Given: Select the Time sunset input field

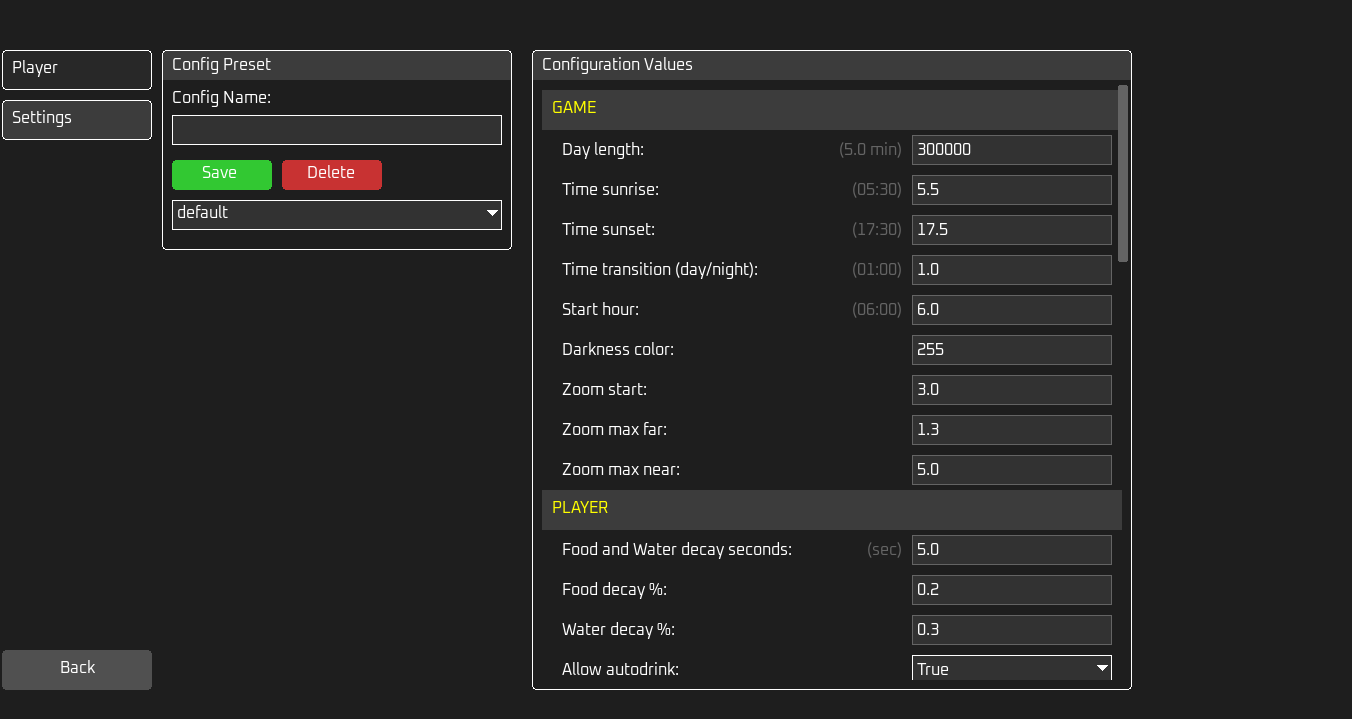Looking at the screenshot, I should [1011, 230].
